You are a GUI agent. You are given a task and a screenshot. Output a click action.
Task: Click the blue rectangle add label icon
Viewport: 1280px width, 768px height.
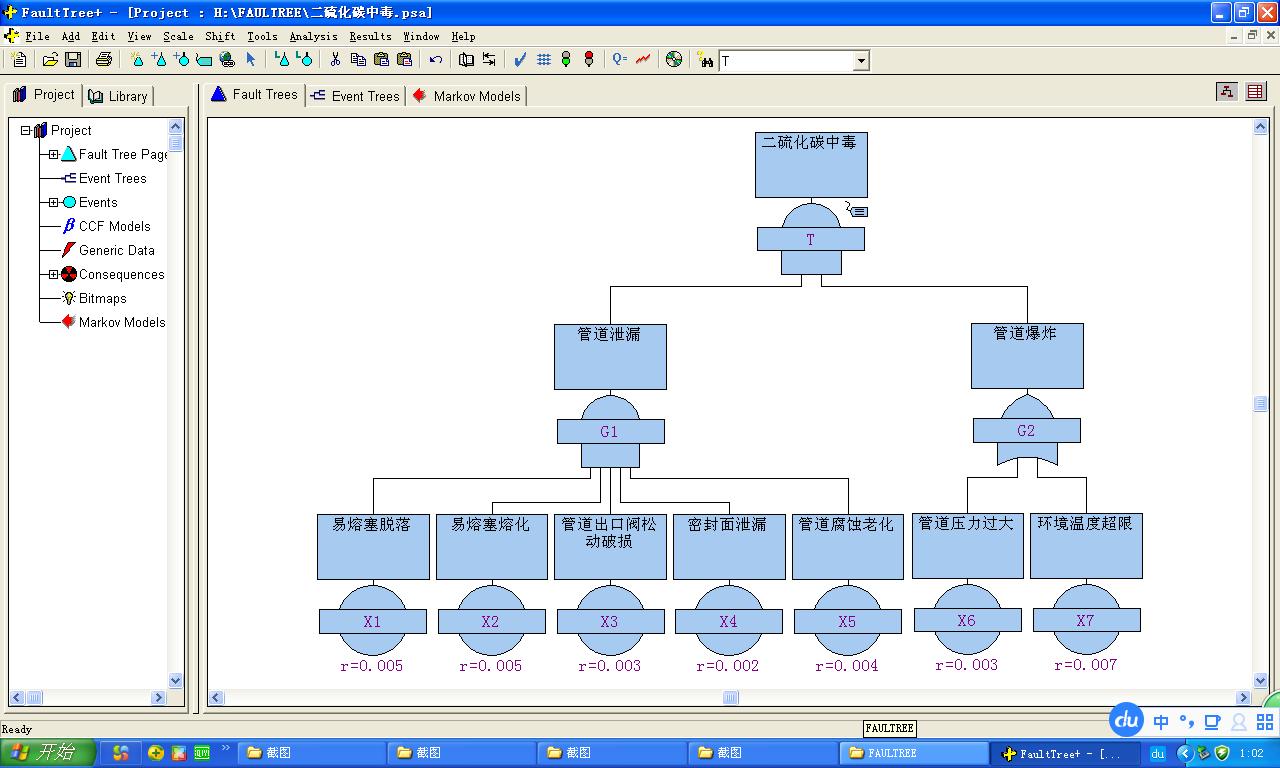tap(204, 60)
